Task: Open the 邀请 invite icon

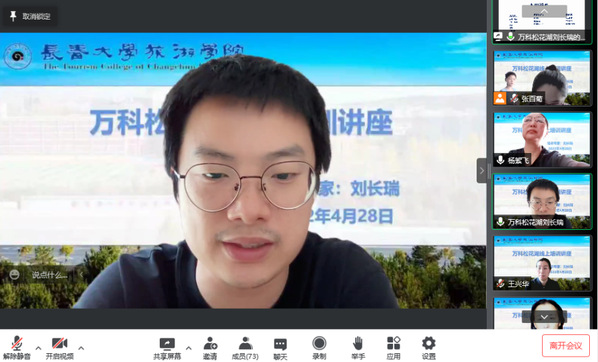Action: click(x=210, y=348)
